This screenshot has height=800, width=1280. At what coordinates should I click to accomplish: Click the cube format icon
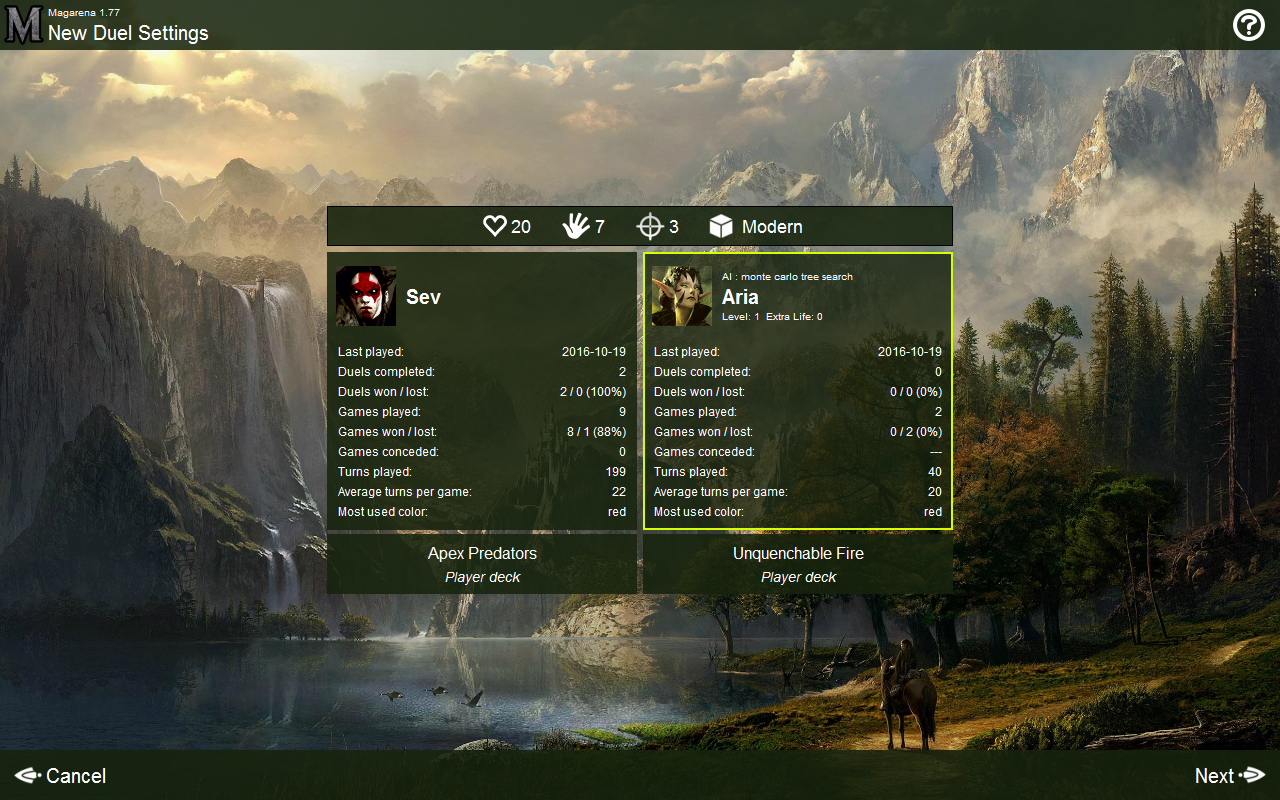click(721, 227)
